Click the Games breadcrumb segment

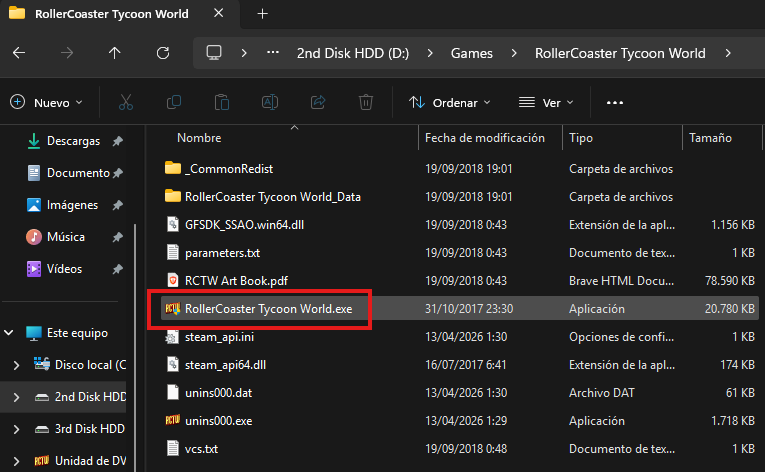click(471, 53)
